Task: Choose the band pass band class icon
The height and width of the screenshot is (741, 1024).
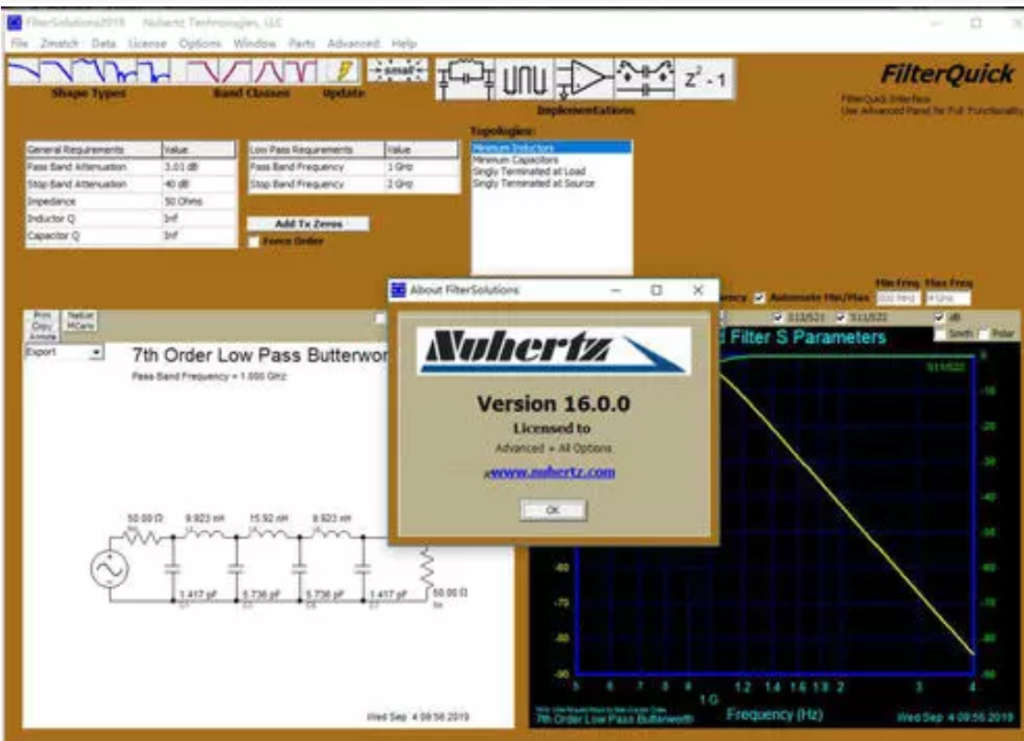Action: [268, 71]
